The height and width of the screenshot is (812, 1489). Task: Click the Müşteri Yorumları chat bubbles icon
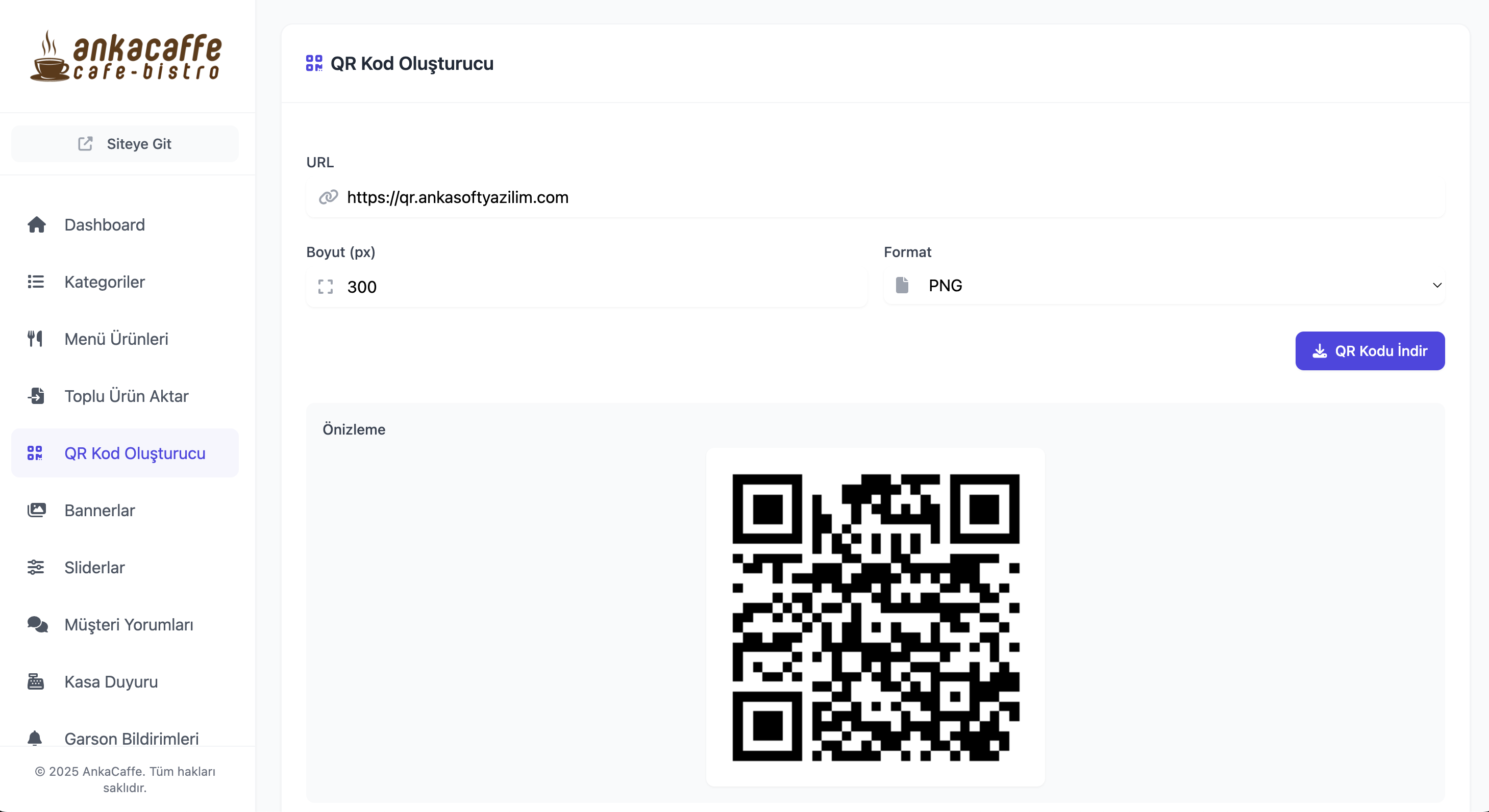coord(38,624)
